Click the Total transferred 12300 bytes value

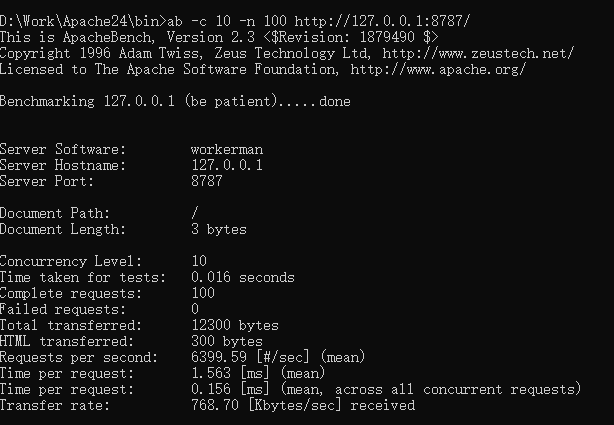coord(235,325)
